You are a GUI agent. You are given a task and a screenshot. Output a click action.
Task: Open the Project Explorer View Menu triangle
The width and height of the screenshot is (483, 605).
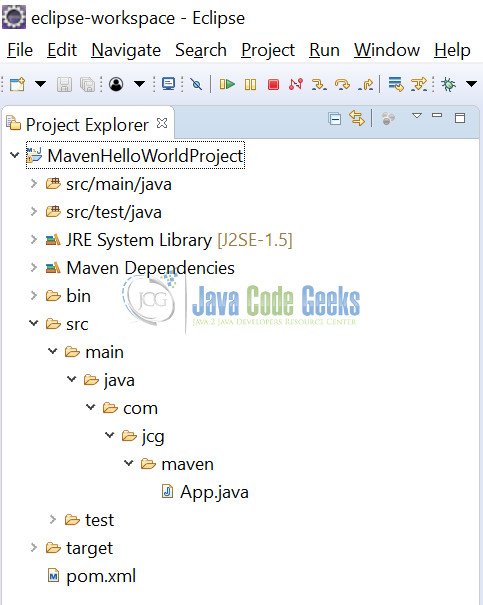click(x=417, y=115)
